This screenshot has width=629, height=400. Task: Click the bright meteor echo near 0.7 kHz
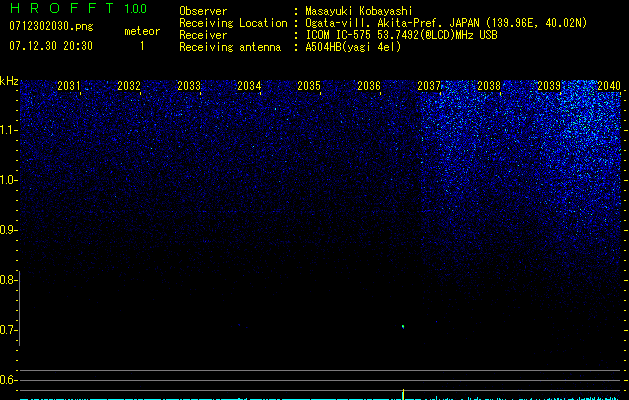coord(403,327)
